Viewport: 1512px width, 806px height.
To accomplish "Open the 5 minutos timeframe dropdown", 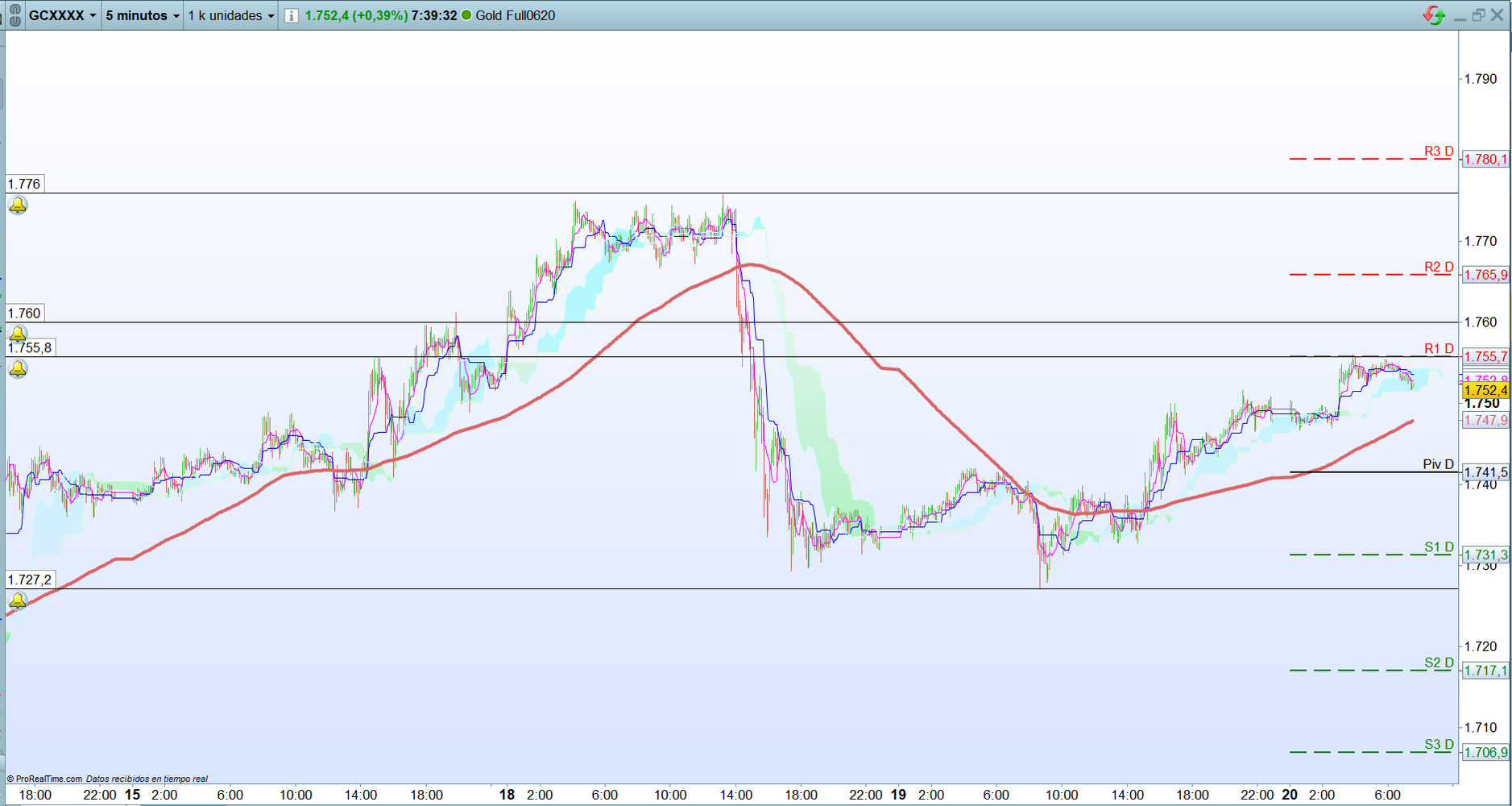I will [143, 15].
